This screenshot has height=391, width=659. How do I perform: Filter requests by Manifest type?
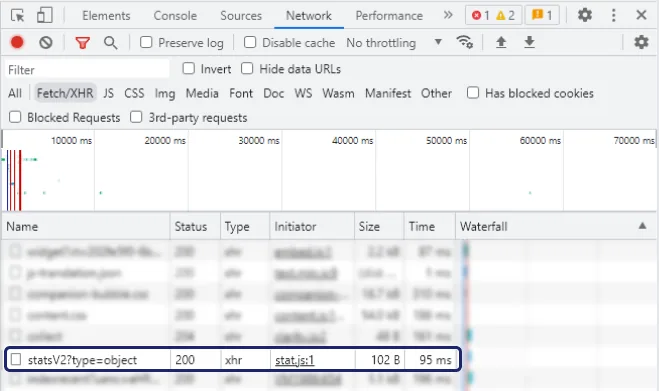388,93
